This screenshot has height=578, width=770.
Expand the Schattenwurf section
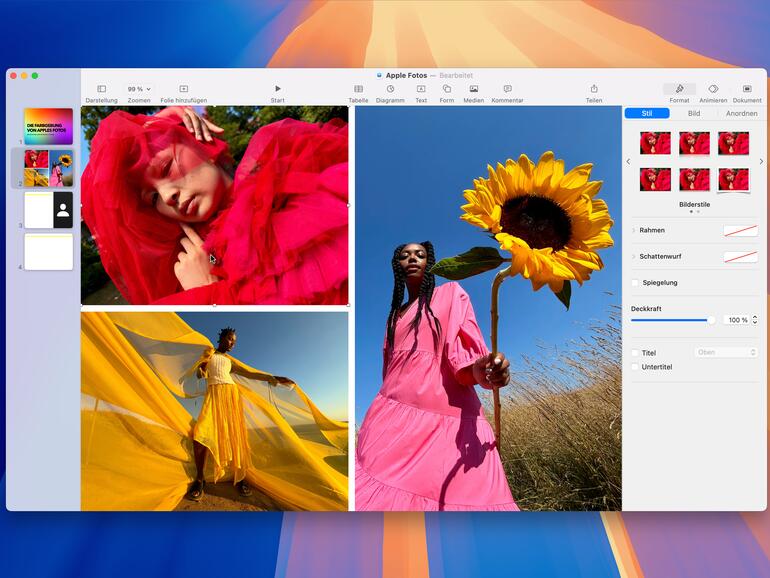[634, 257]
